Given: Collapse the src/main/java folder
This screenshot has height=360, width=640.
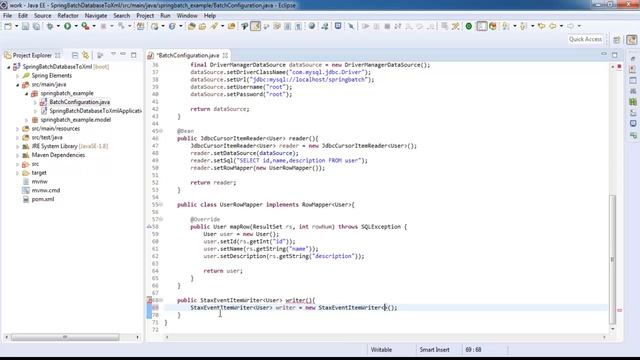Looking at the screenshot, I should [18, 85].
